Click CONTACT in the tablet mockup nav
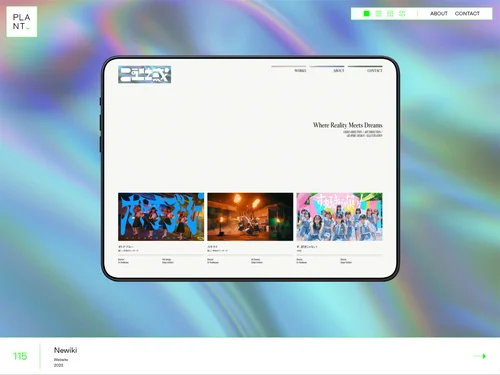 (375, 71)
